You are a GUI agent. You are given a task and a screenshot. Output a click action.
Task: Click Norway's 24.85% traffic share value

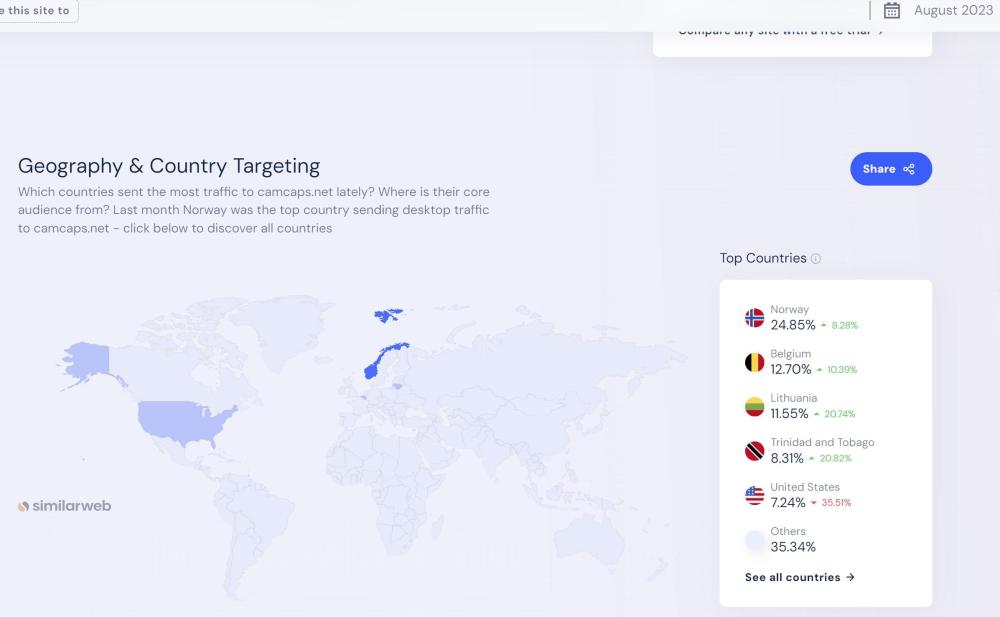point(792,325)
